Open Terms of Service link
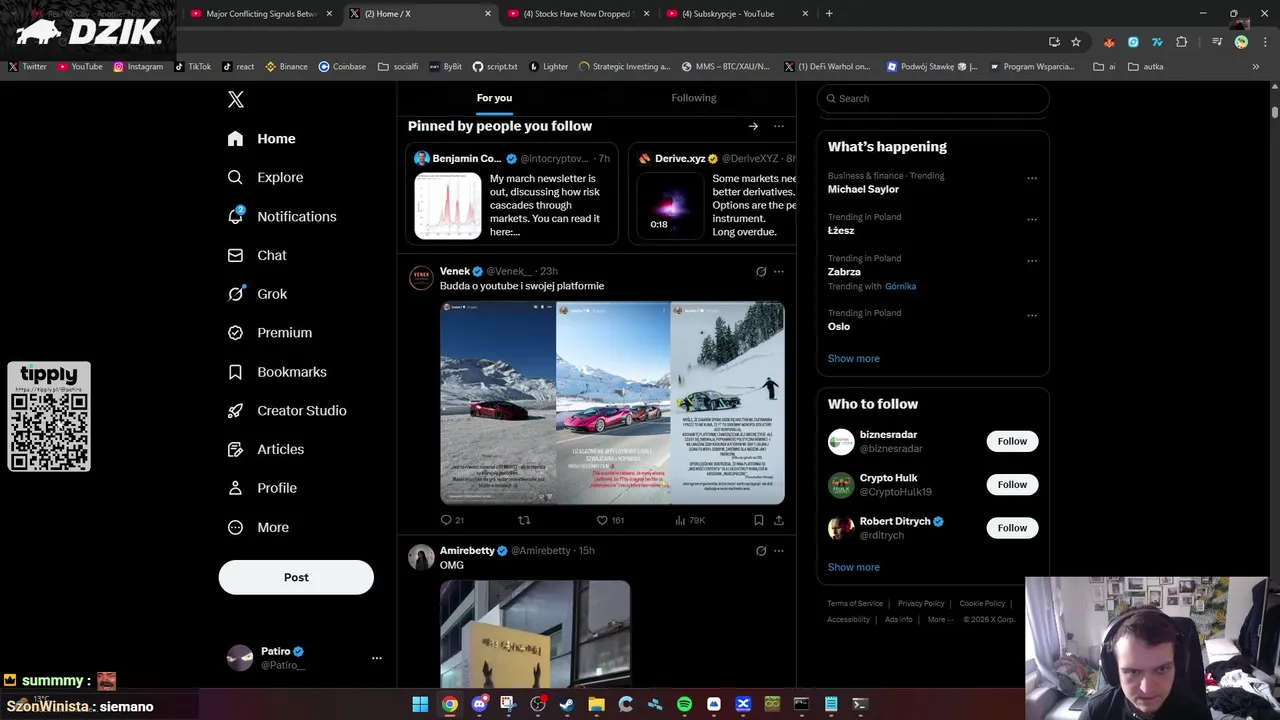Image resolution: width=1280 pixels, height=720 pixels. (855, 604)
